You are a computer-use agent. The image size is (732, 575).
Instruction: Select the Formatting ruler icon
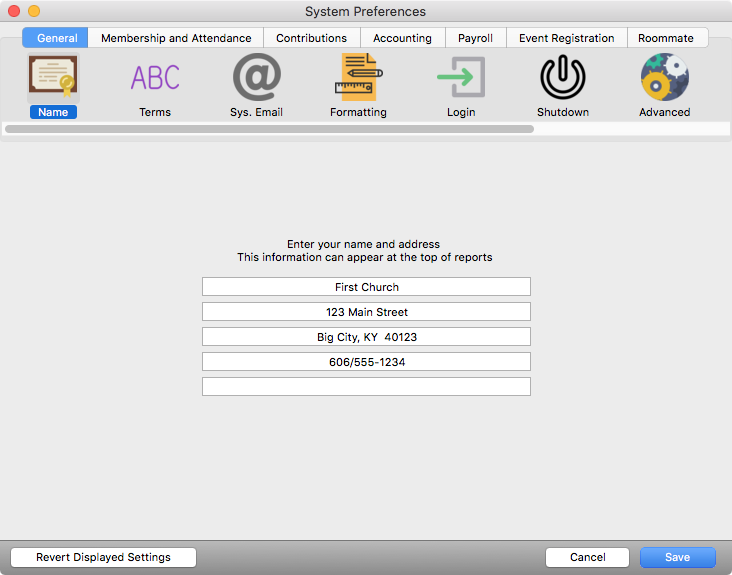pyautogui.click(x=358, y=78)
